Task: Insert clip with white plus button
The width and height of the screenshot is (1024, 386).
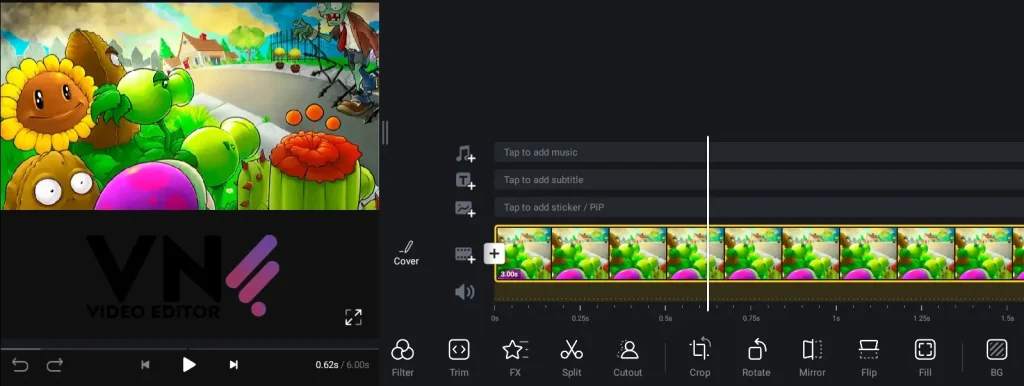Action: tap(494, 253)
